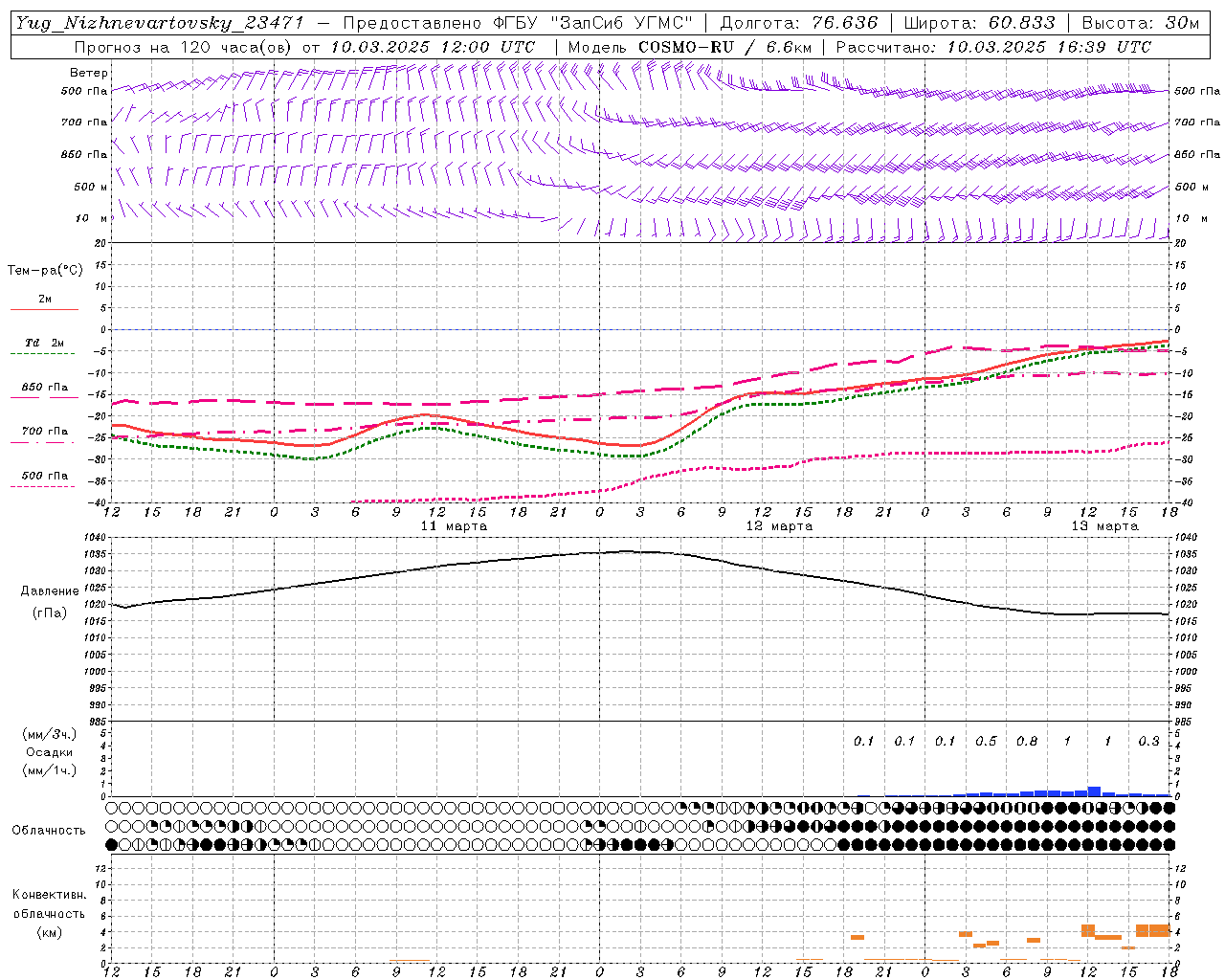This screenshot has height=980, width=1225.
Task: Click the "12 марта" date label
Action: pyautogui.click(x=779, y=526)
